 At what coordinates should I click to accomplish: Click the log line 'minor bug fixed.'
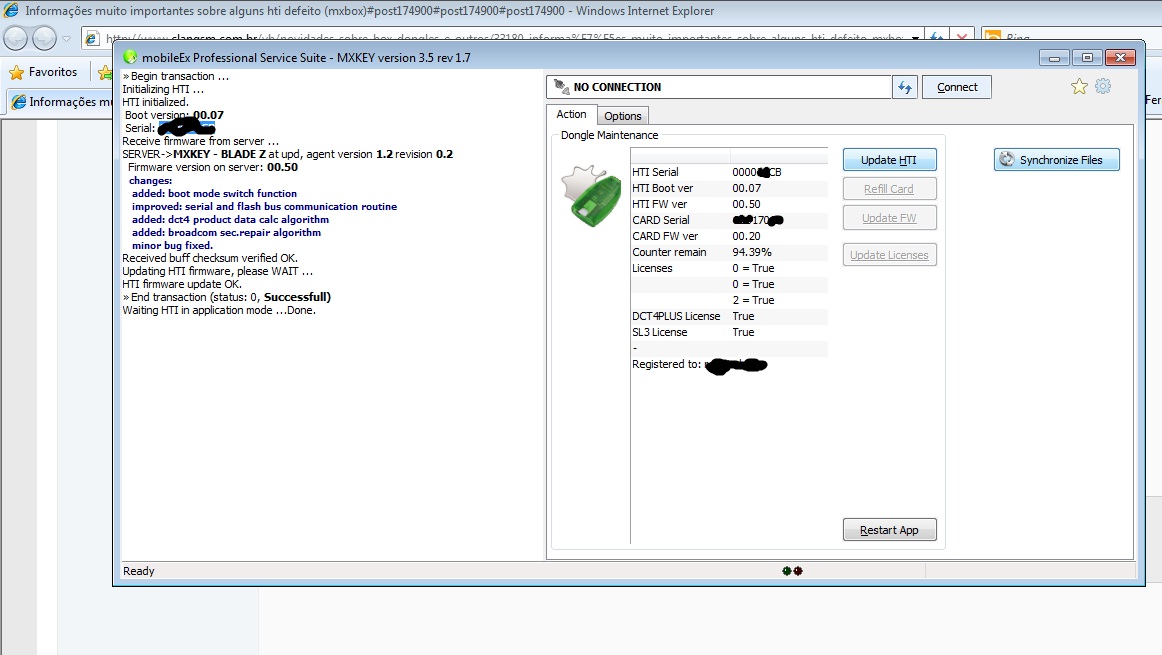pyautogui.click(x=172, y=245)
